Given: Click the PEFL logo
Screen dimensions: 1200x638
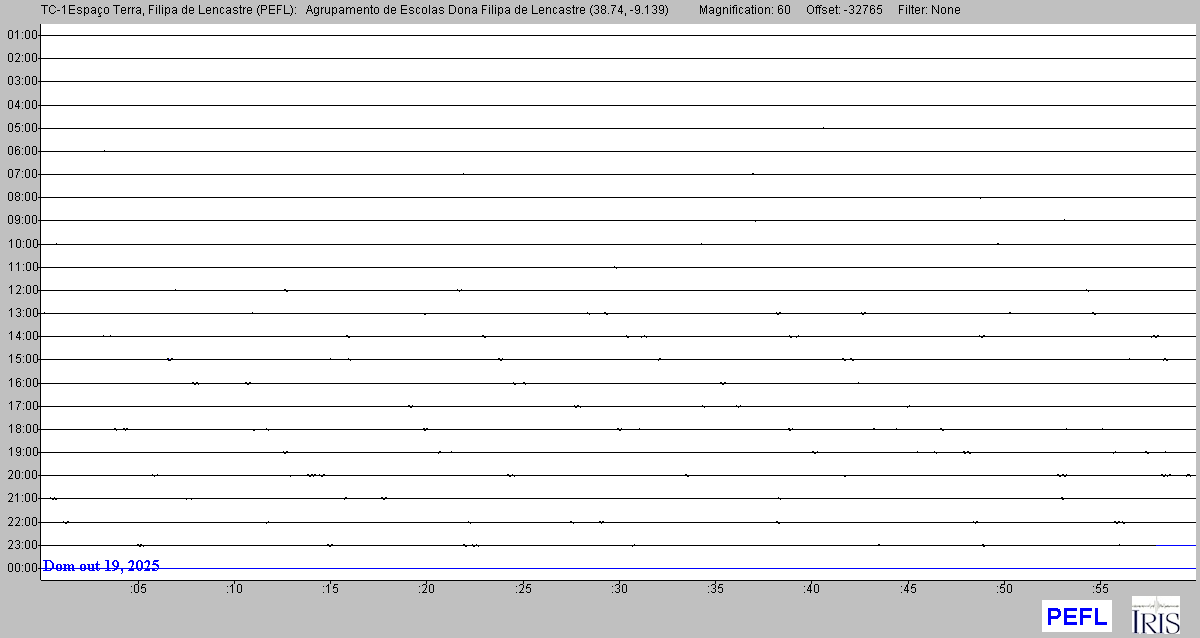Looking at the screenshot, I should tap(1076, 616).
